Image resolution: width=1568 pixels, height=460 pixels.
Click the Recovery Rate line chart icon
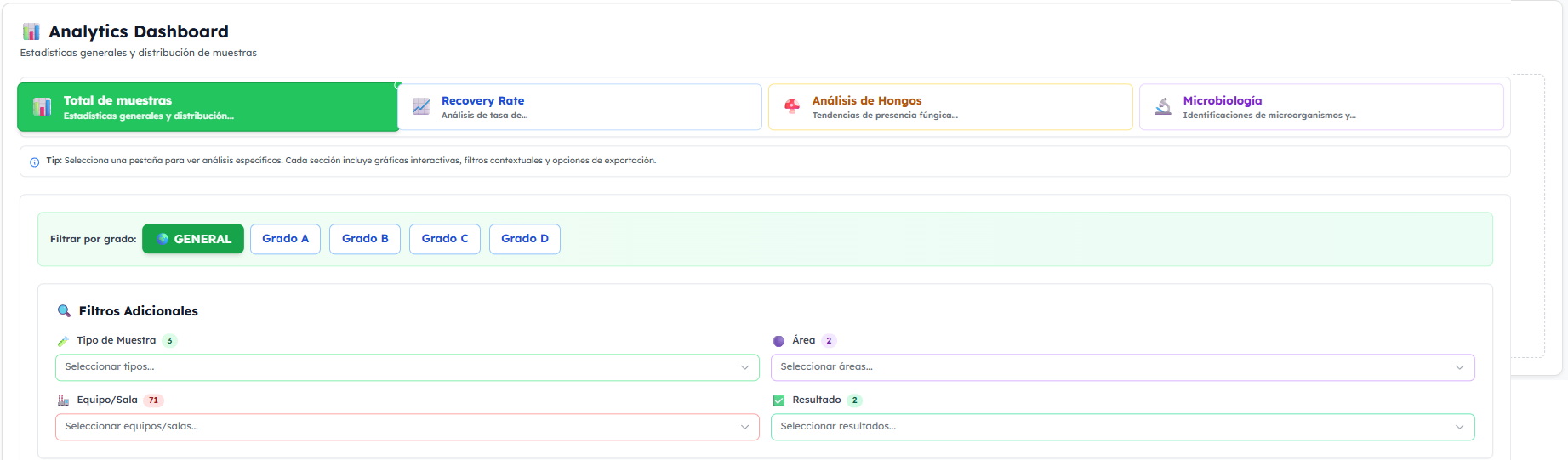[421, 106]
